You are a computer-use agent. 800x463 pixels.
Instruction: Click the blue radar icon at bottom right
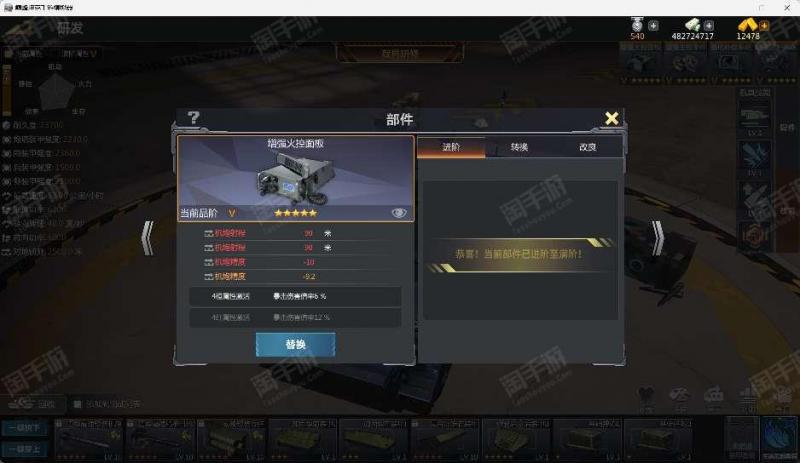(779, 437)
